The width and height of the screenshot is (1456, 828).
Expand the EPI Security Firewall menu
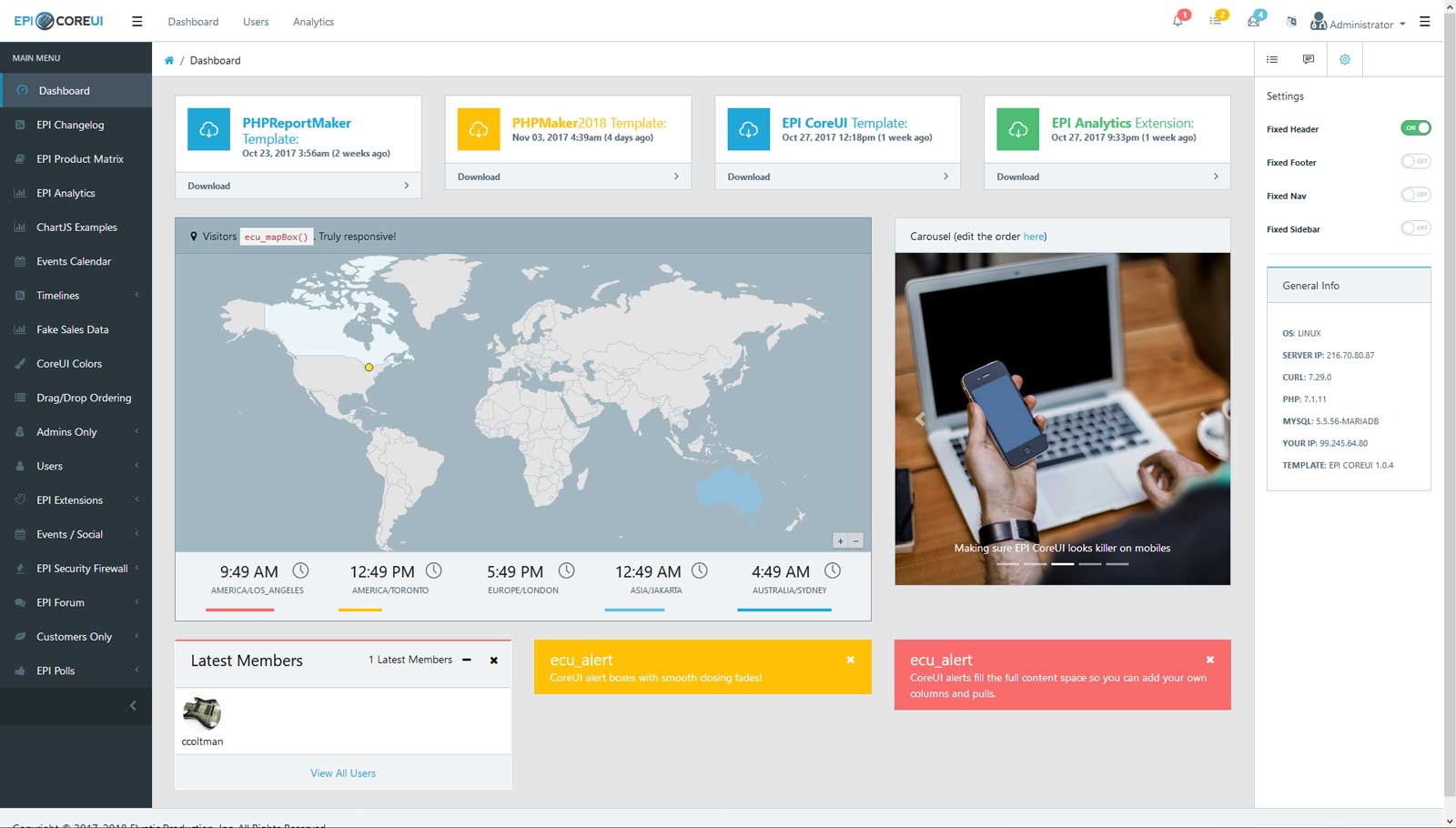(x=76, y=568)
